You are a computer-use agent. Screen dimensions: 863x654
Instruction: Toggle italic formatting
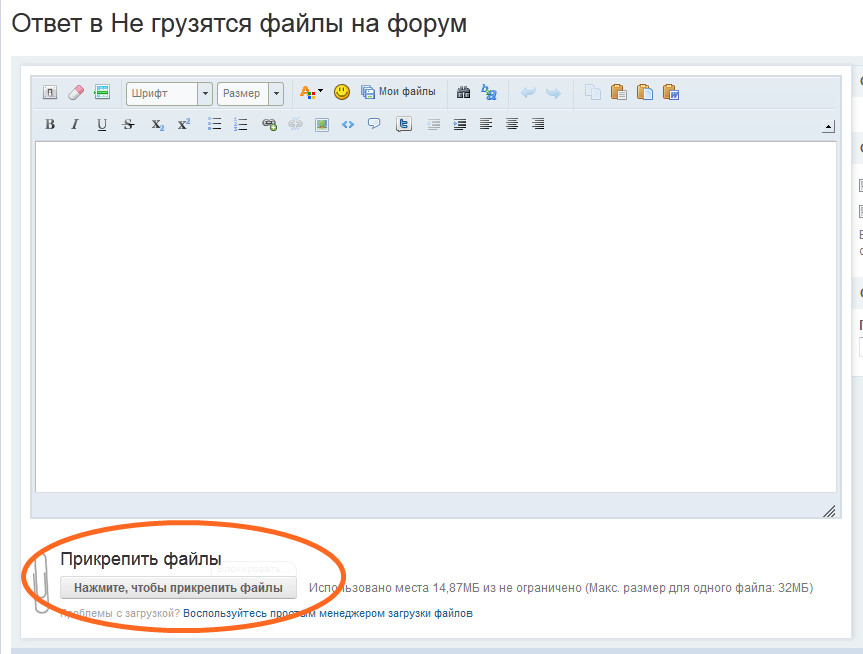pos(75,124)
